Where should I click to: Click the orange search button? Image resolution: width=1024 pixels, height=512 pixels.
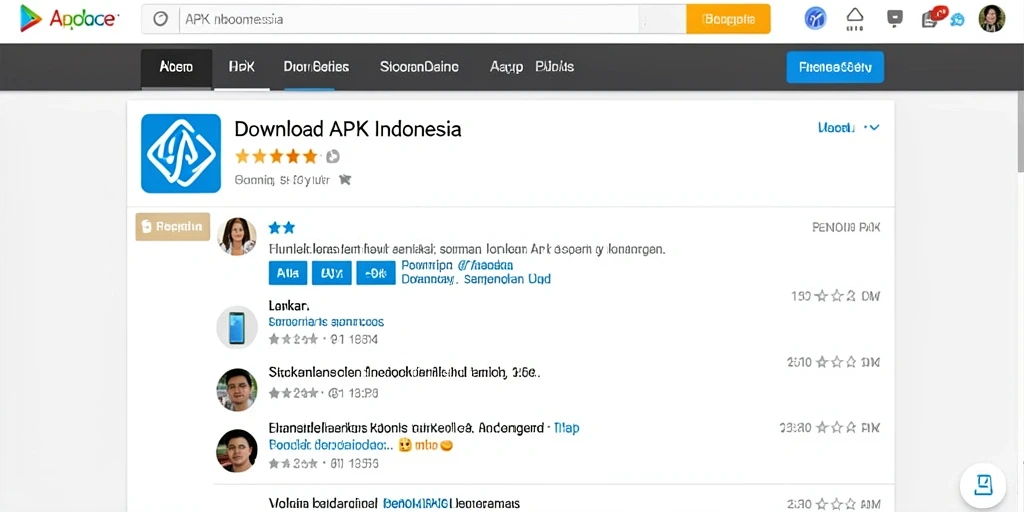coord(728,19)
